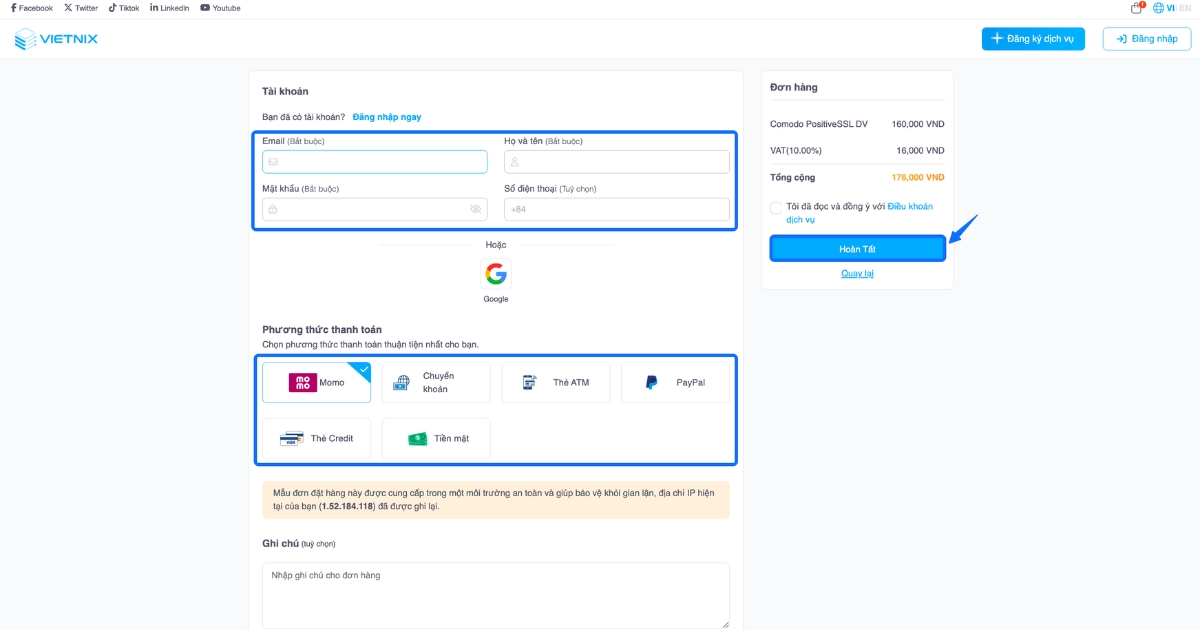Select Chuyển khoản payment option
1200x630 pixels.
[x=436, y=382]
